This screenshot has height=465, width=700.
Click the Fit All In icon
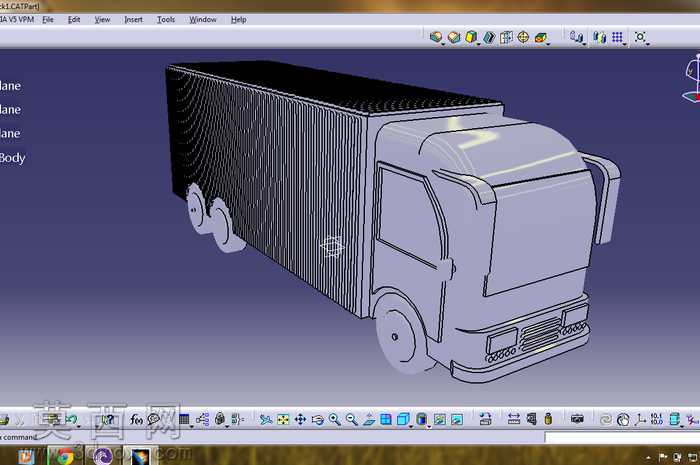283,419
